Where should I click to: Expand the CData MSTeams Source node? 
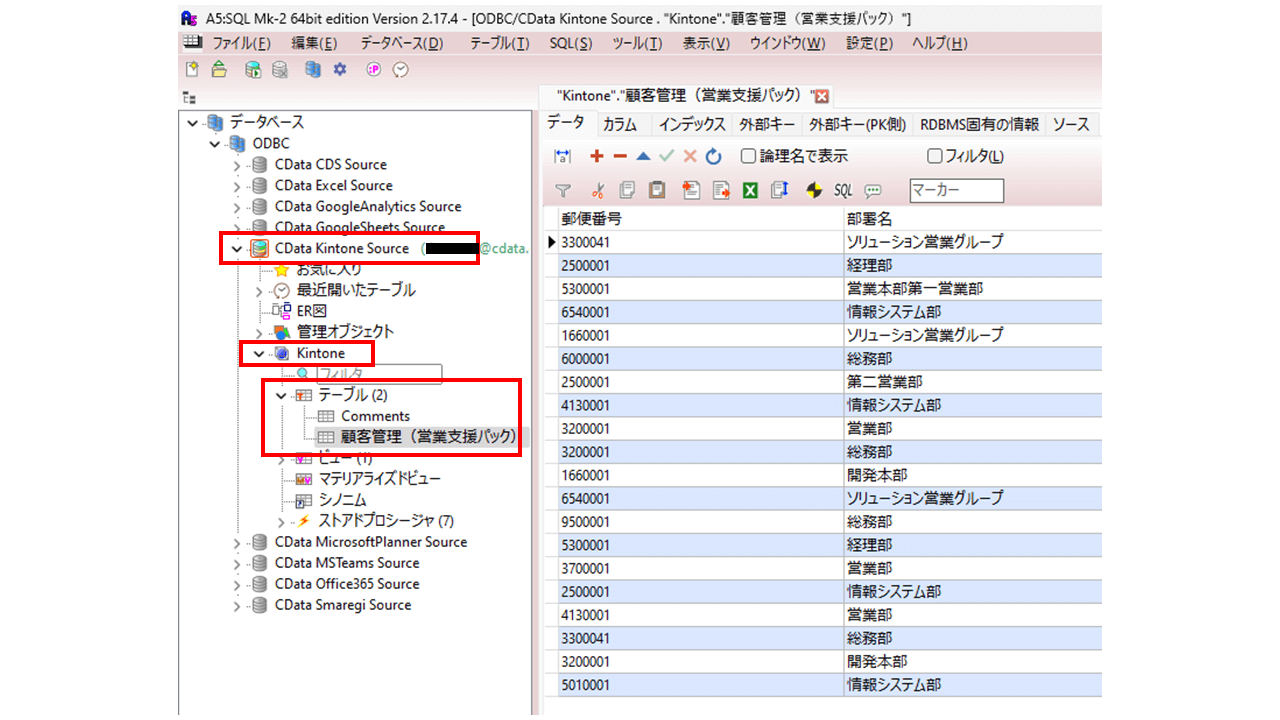(237, 563)
